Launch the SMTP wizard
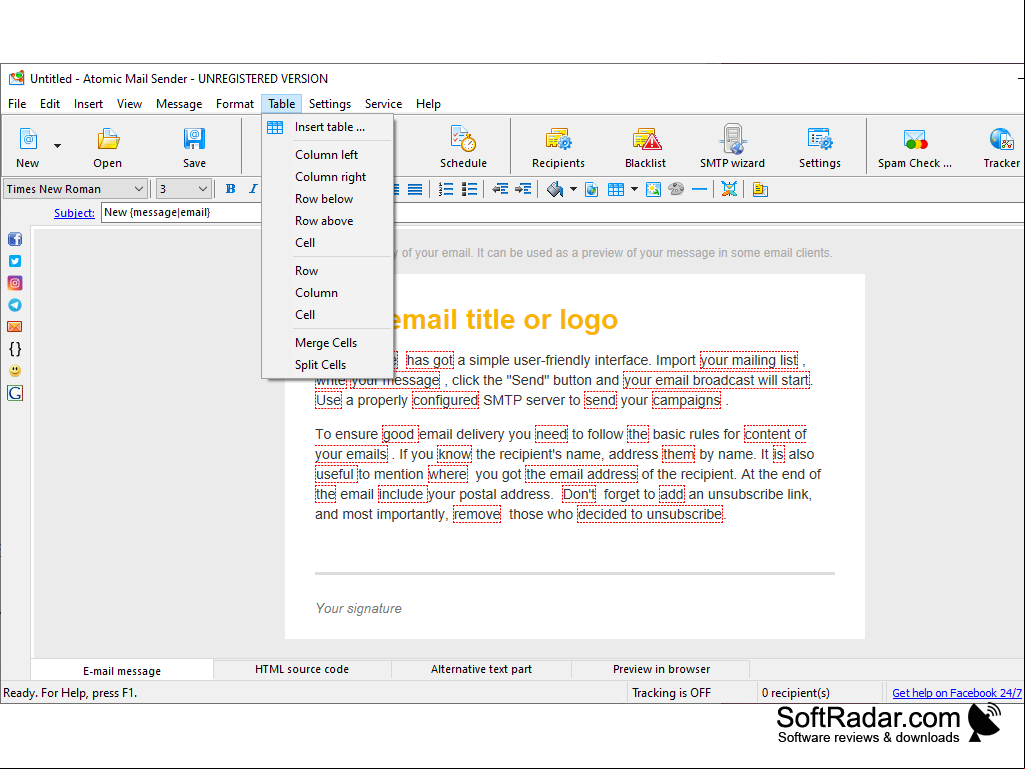This screenshot has width=1025, height=769. 732,147
